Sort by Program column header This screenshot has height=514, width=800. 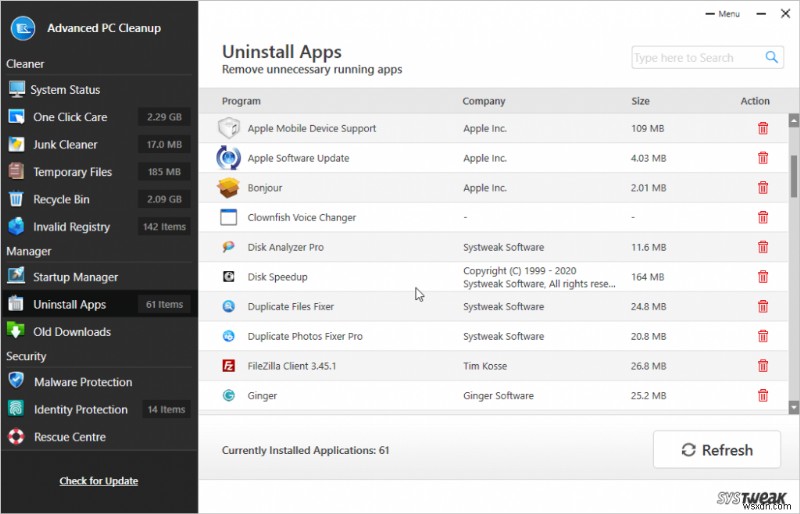[241, 101]
